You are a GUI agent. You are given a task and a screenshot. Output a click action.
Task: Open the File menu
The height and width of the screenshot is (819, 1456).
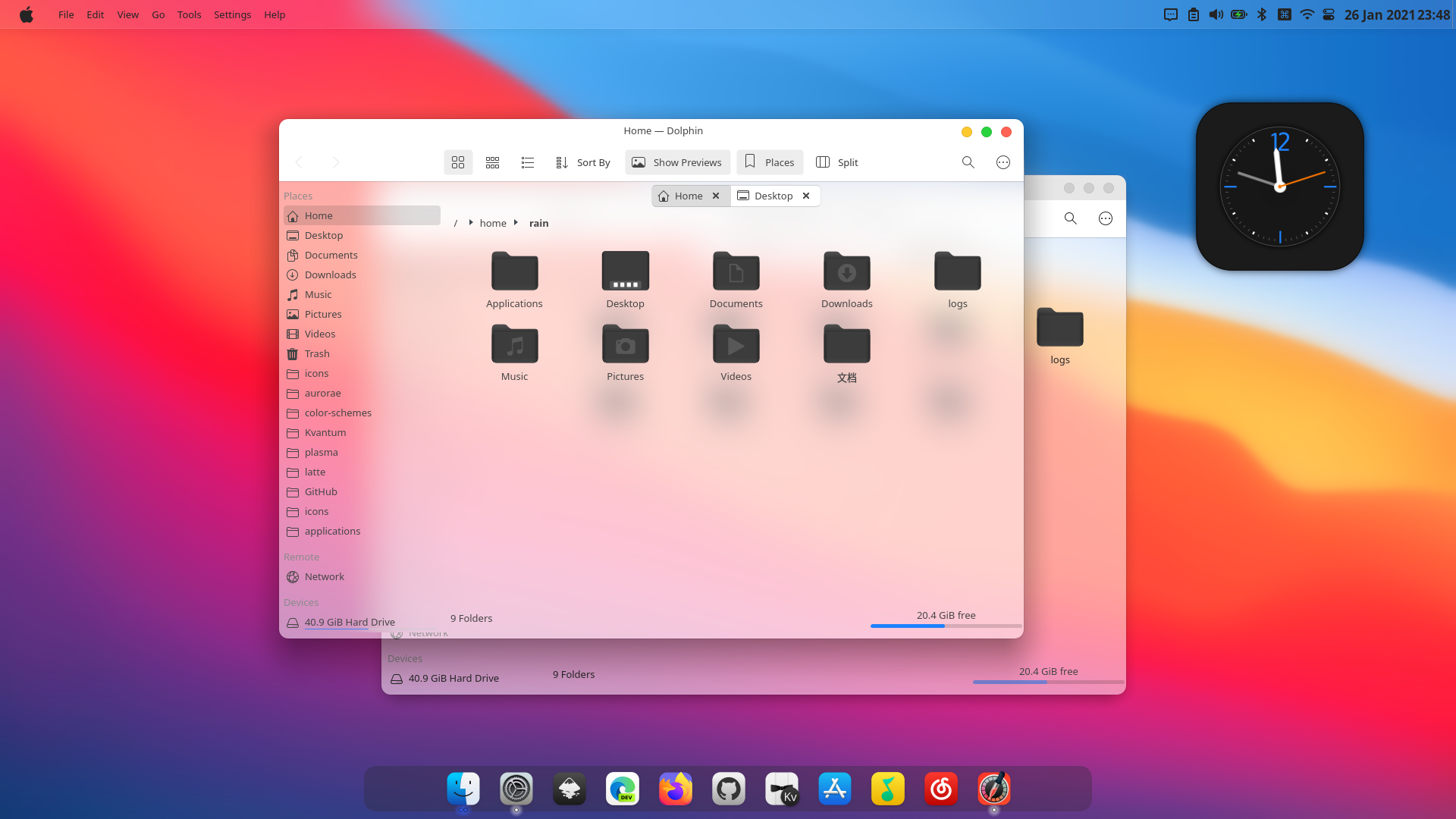pos(66,14)
